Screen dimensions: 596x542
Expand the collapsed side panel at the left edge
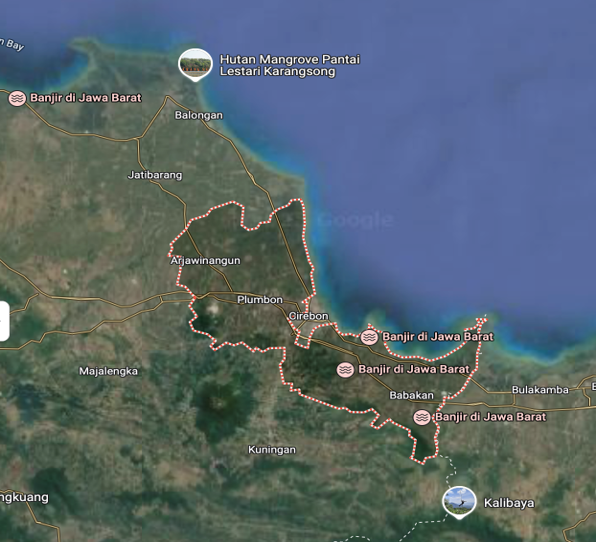pos(4,321)
